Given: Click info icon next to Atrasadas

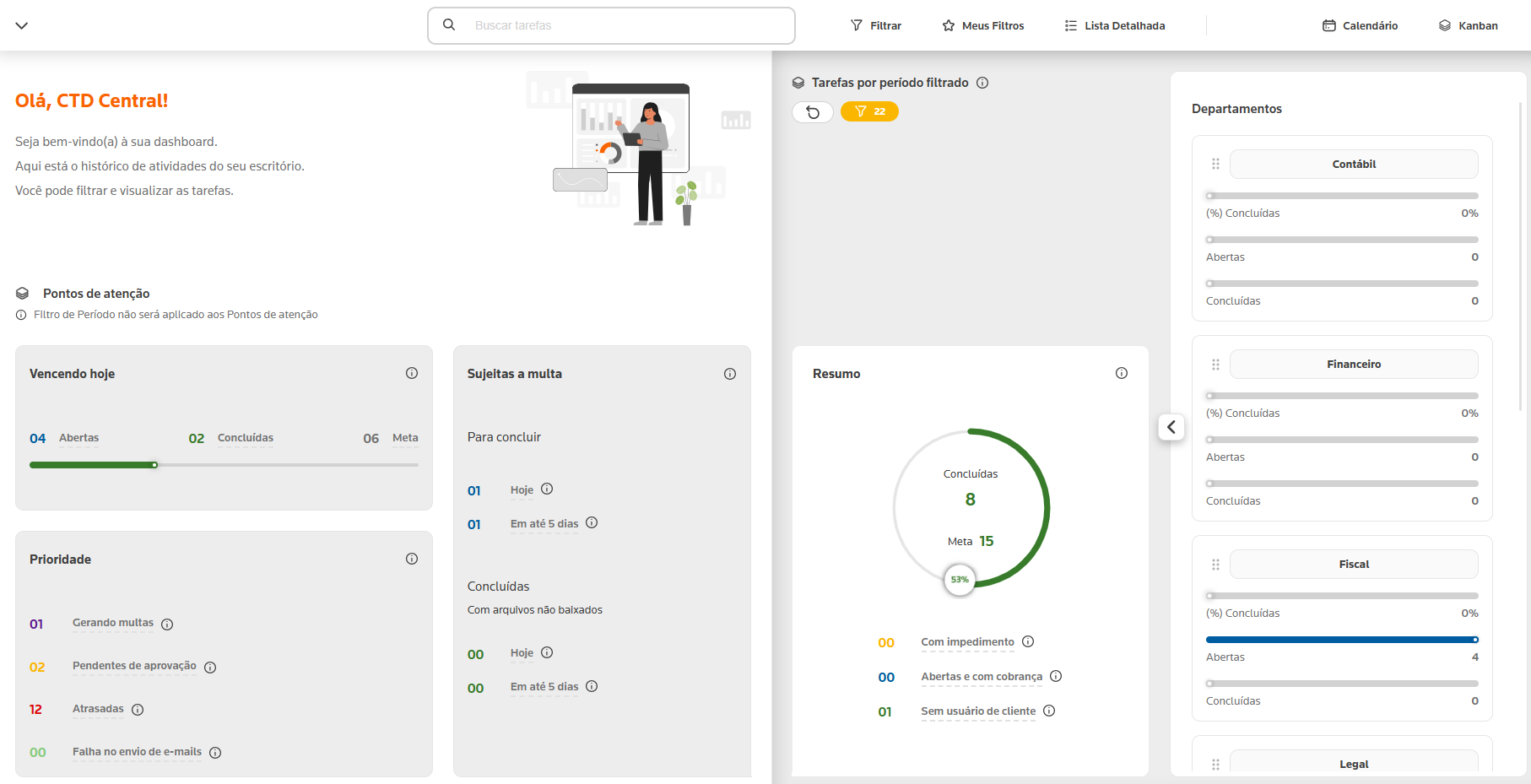Looking at the screenshot, I should coord(138,710).
